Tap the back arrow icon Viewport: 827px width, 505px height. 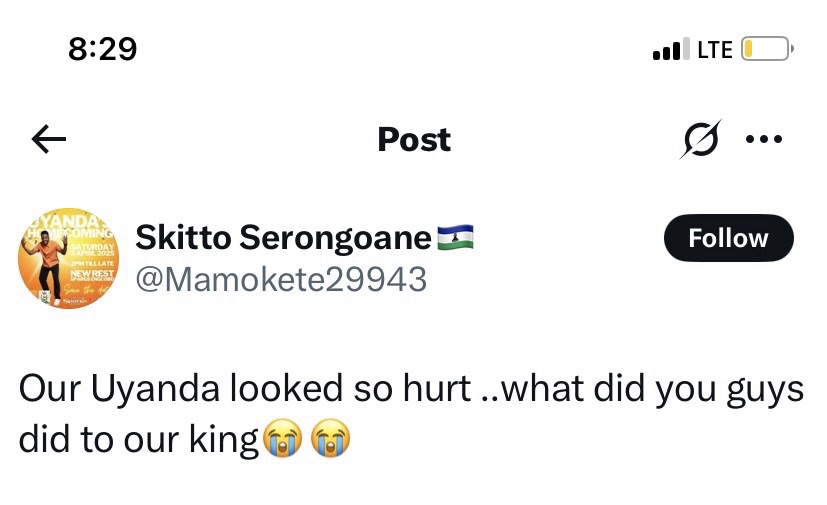(49, 140)
